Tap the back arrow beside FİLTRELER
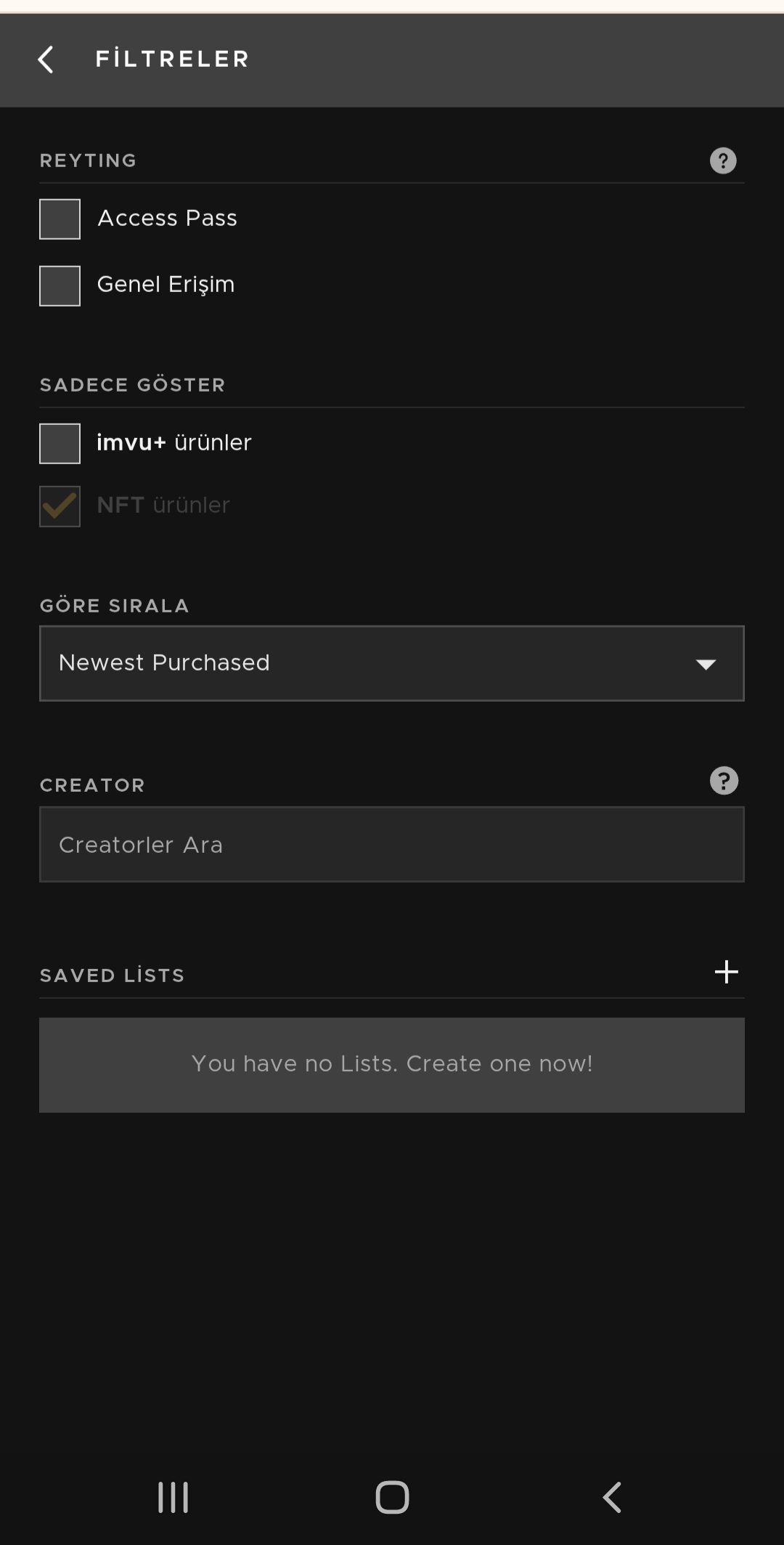 [x=46, y=60]
